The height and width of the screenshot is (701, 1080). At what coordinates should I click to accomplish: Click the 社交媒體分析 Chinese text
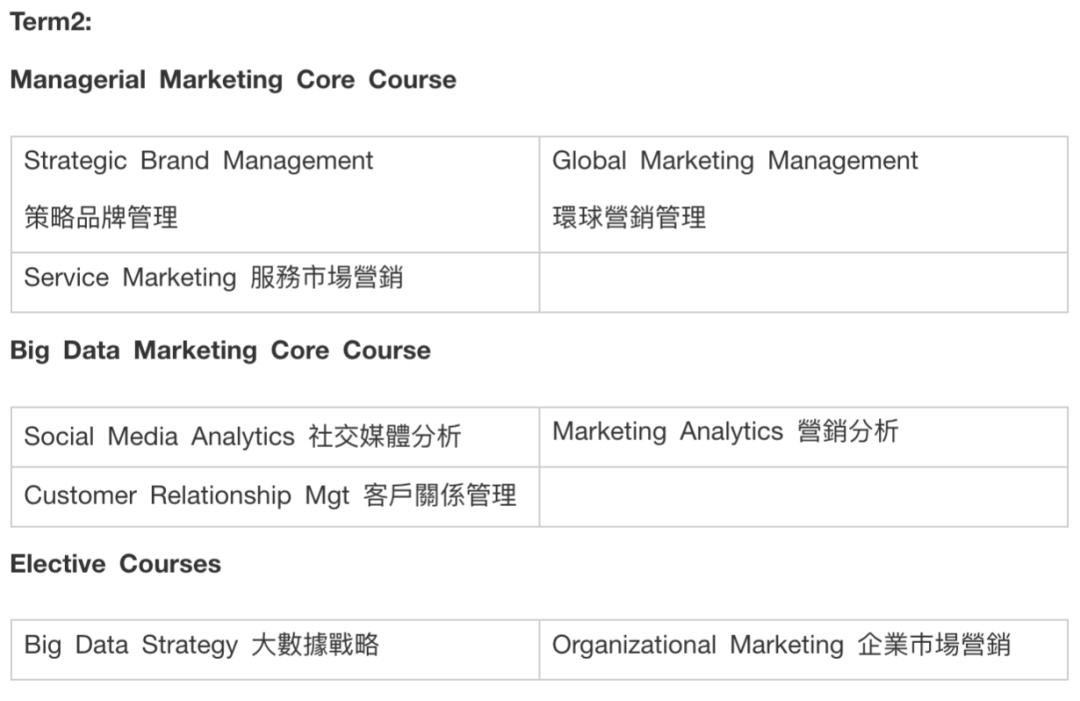[x=385, y=437]
